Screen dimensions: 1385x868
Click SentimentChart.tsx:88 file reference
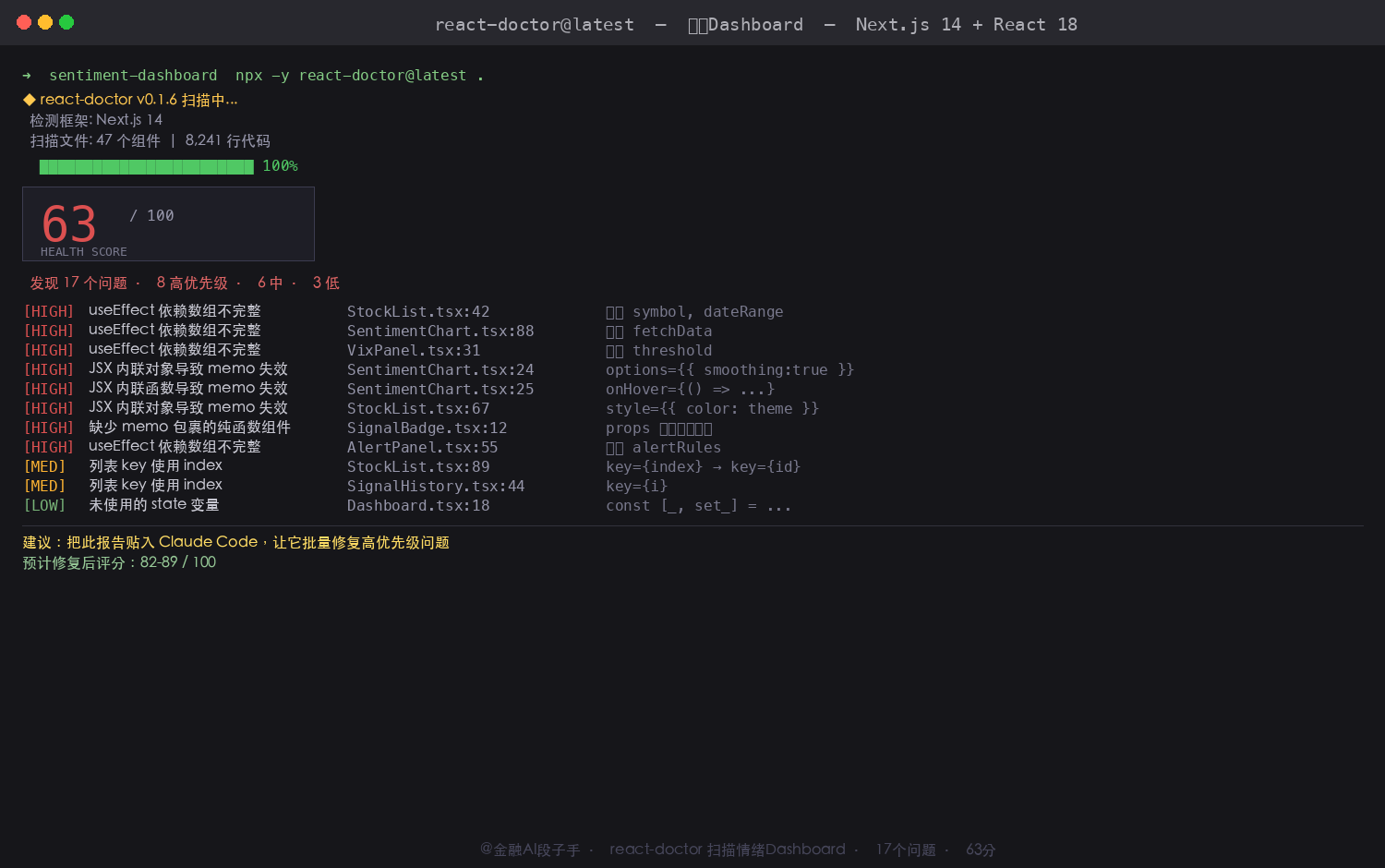pos(440,332)
